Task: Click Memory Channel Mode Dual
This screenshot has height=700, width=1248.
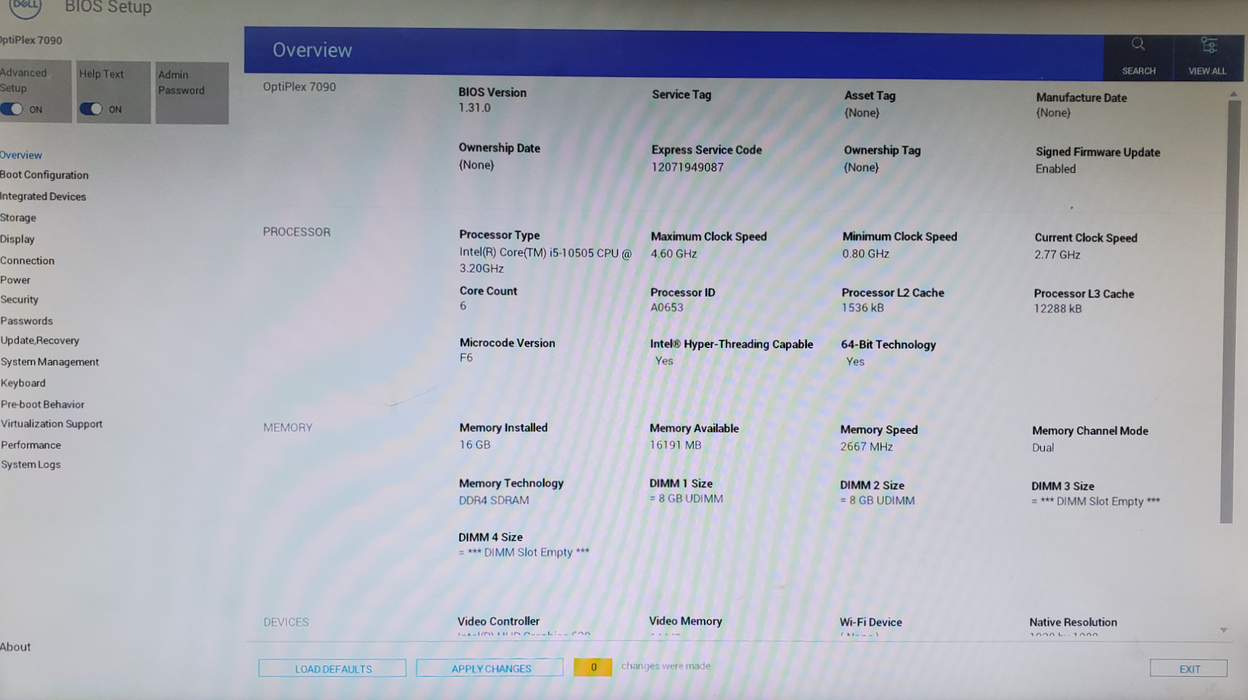Action: coord(1043,448)
